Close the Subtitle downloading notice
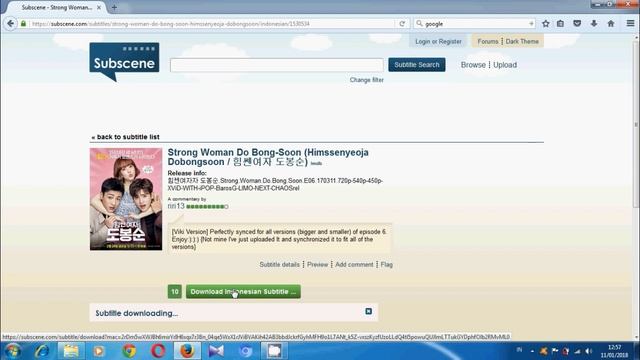Screen dimensions: 640x360 tap(369, 311)
